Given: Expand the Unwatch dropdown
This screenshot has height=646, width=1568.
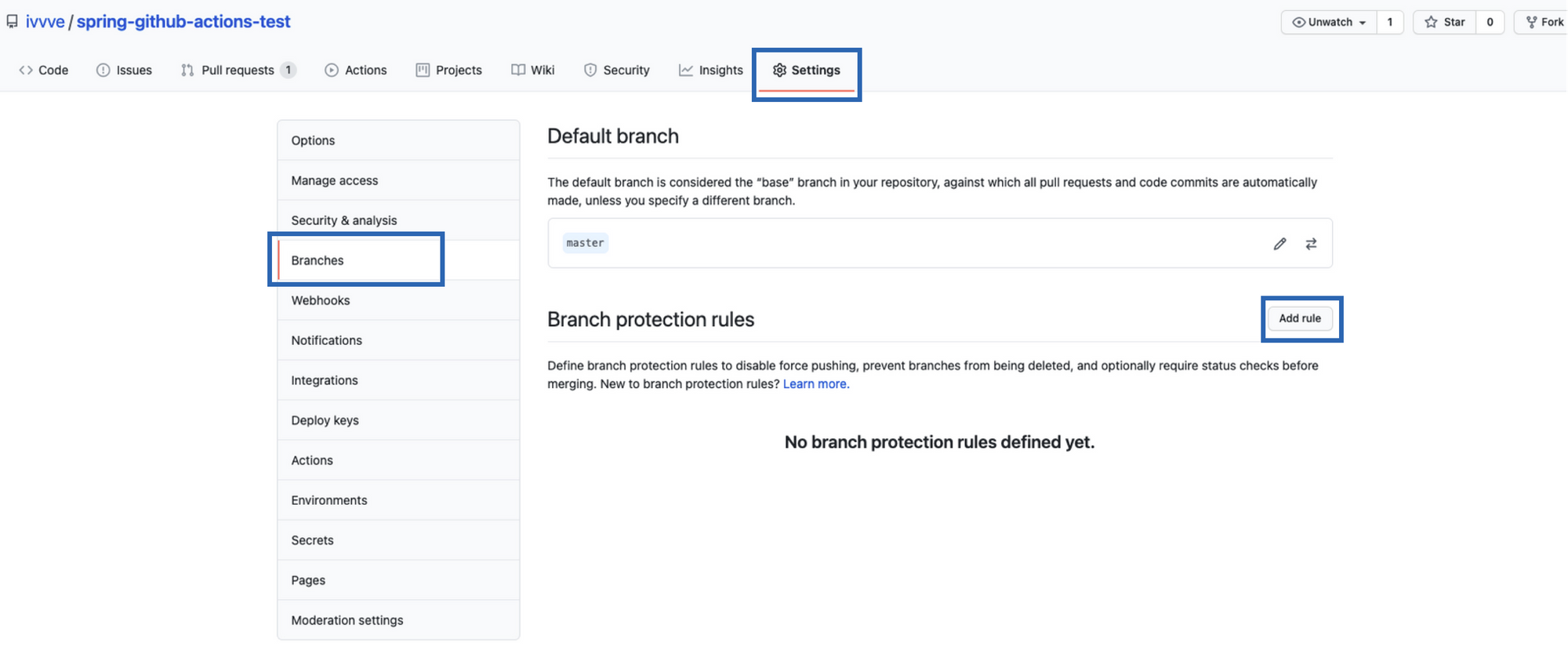Looking at the screenshot, I should (1329, 22).
